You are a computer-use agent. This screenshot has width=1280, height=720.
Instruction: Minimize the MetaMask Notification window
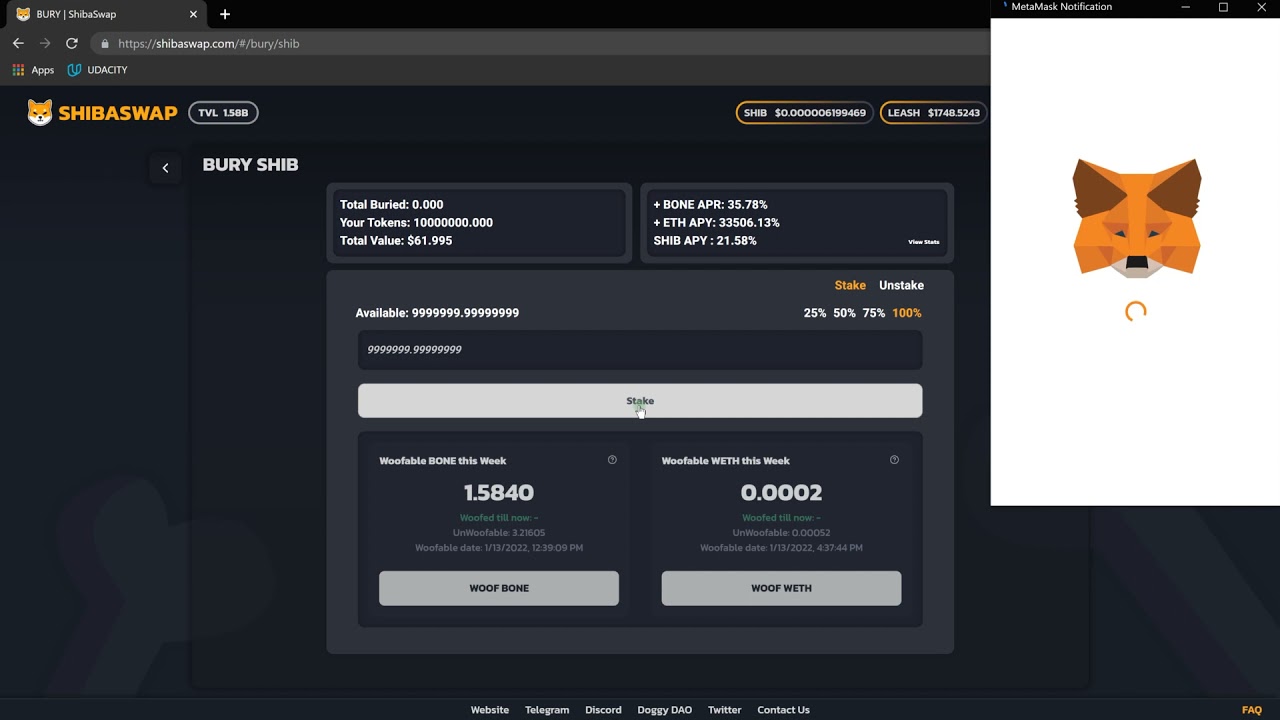tap(1186, 7)
